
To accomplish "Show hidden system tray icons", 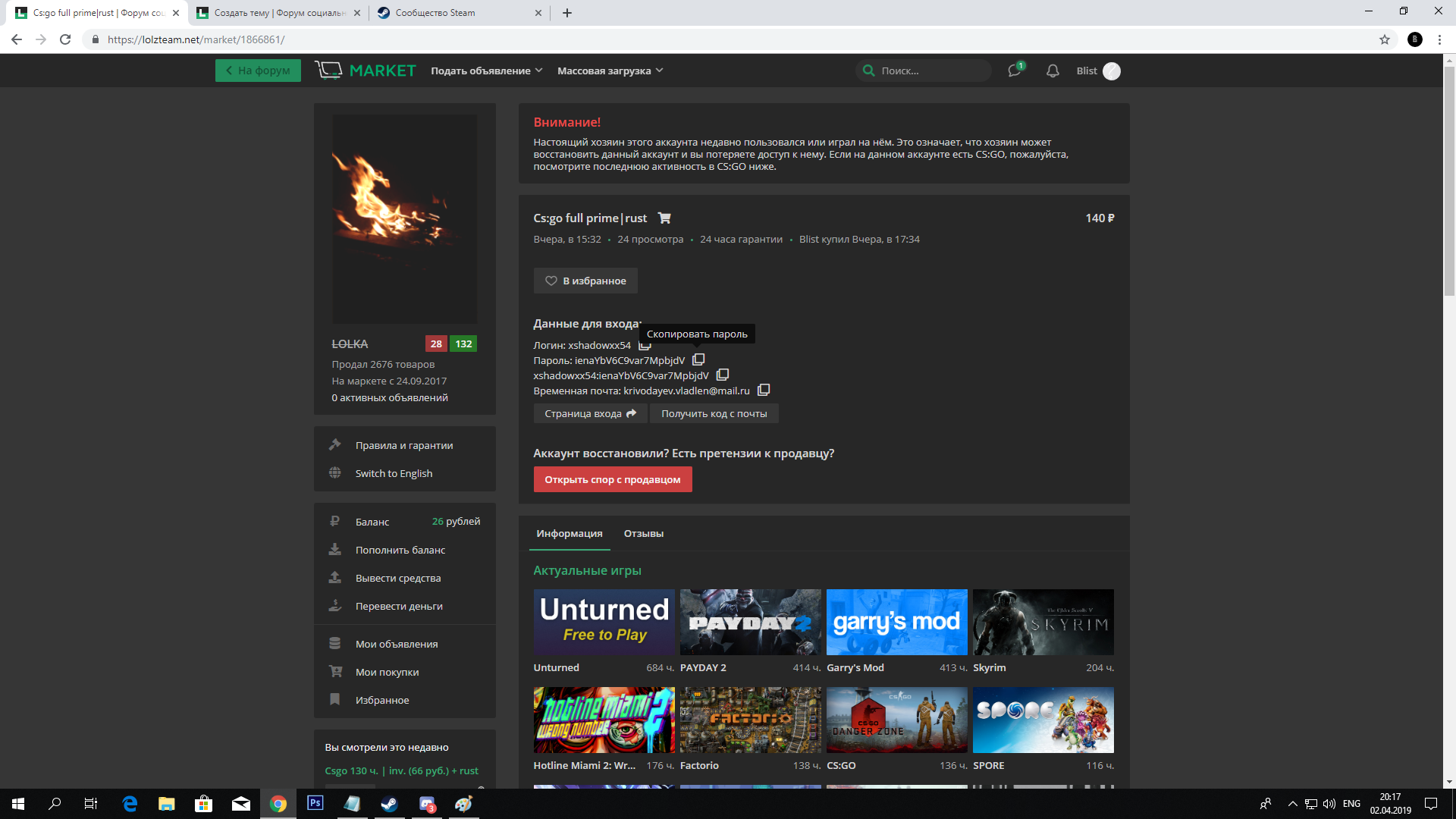I will (x=1292, y=804).
